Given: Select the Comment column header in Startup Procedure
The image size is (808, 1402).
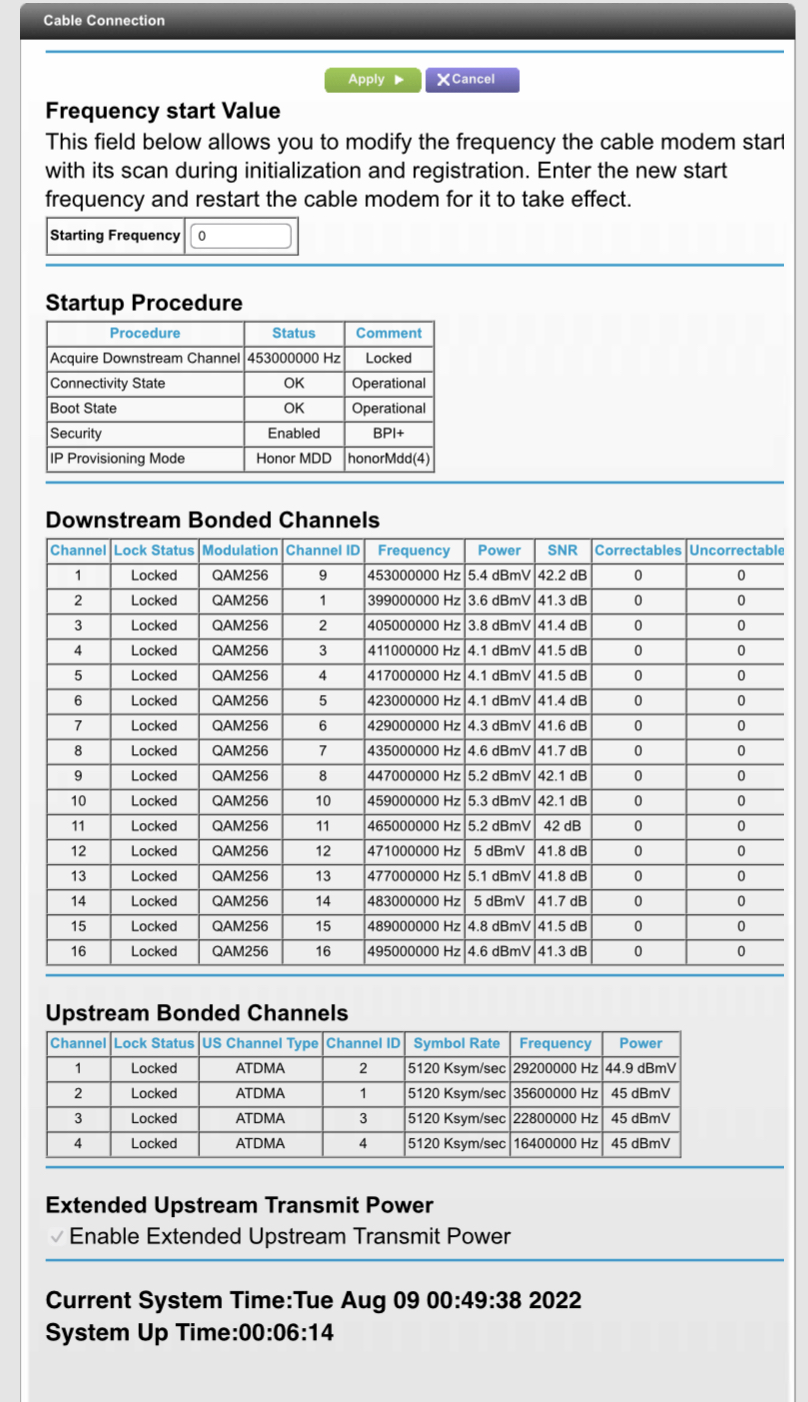Looking at the screenshot, I should [x=389, y=333].
